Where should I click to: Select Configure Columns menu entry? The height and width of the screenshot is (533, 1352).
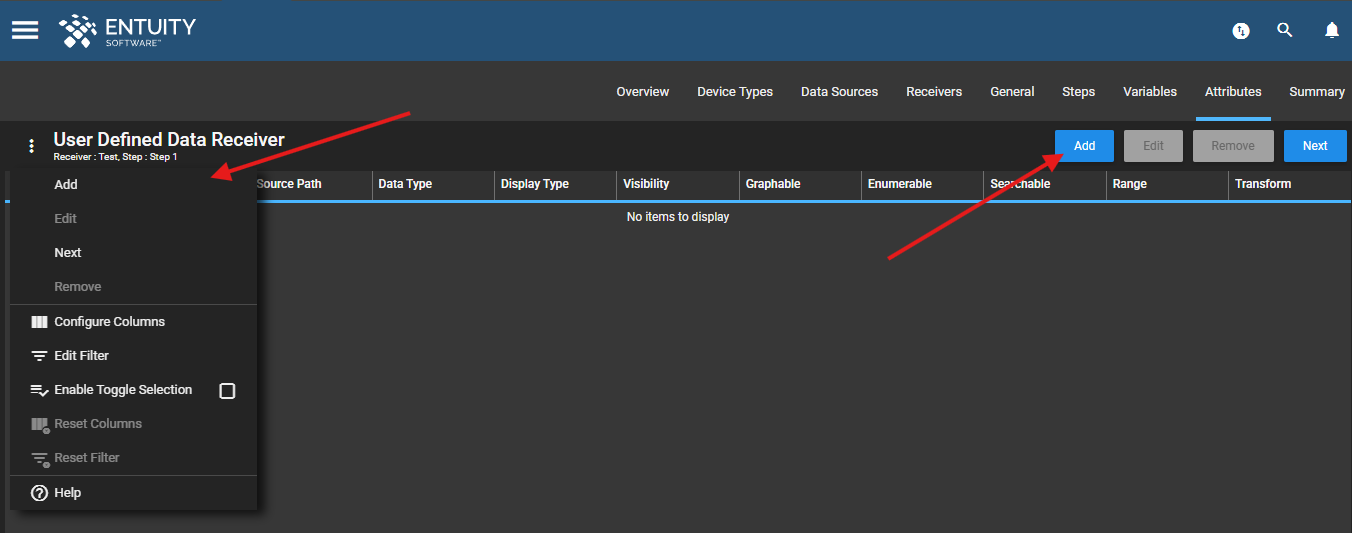pyautogui.click(x=133, y=322)
